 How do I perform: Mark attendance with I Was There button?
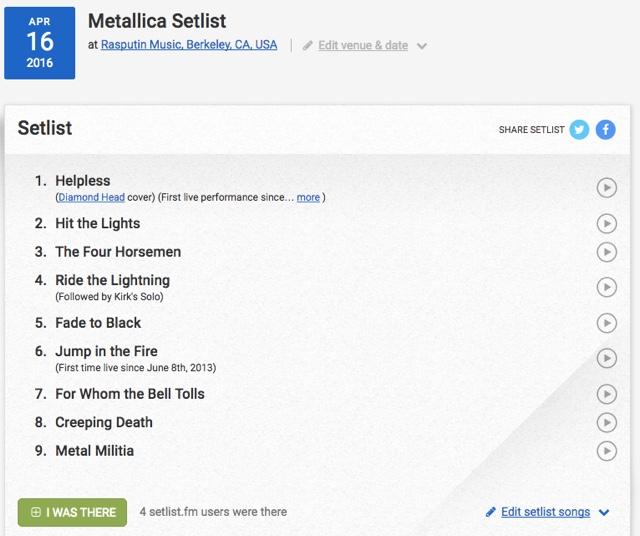72,512
